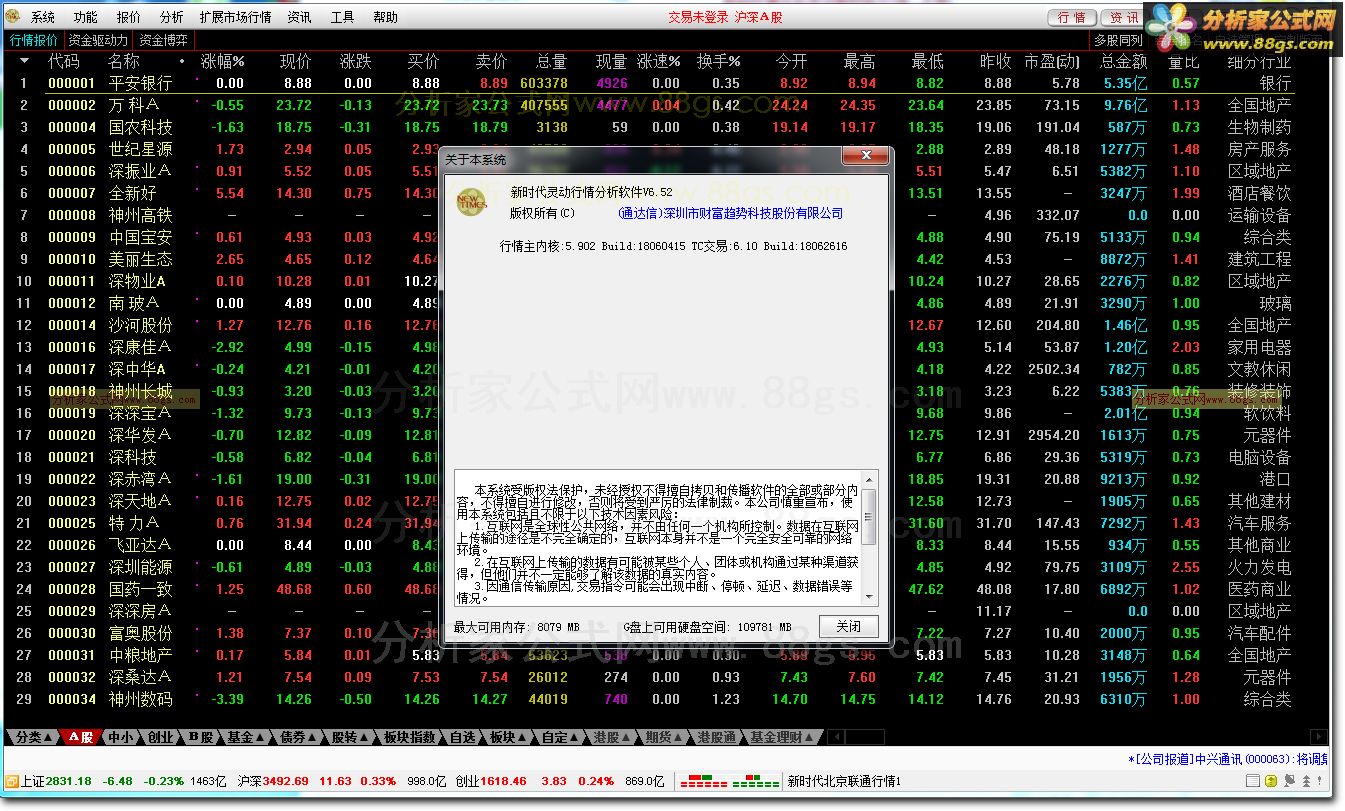Expand the 期货▲ bottom tab
Viewport: 1345px width, 811px height.
665,737
